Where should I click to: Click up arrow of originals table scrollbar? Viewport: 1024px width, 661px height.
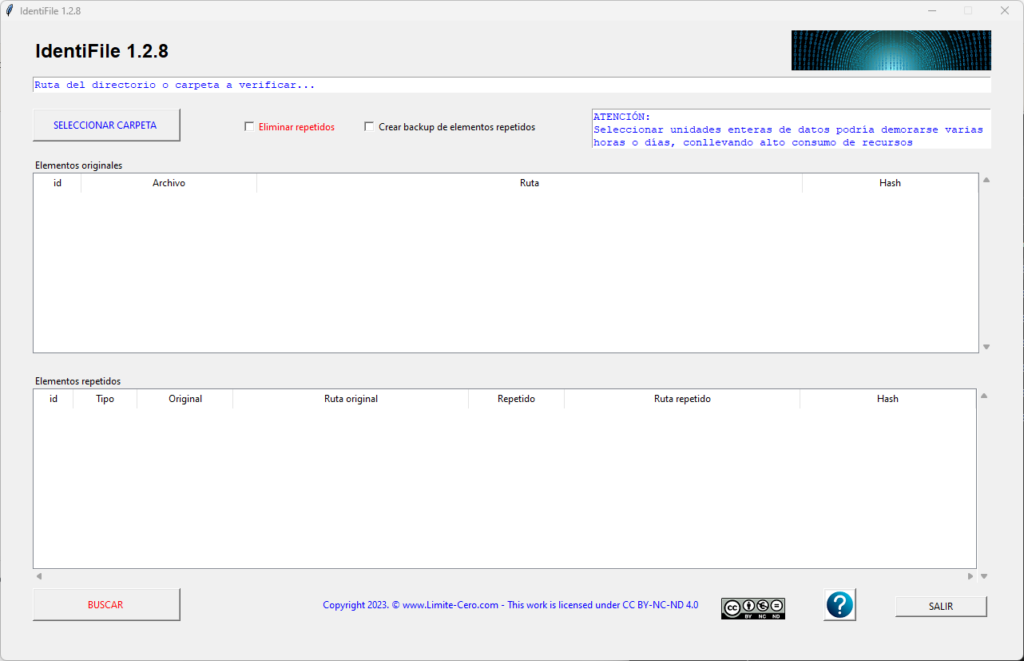[x=987, y=180]
